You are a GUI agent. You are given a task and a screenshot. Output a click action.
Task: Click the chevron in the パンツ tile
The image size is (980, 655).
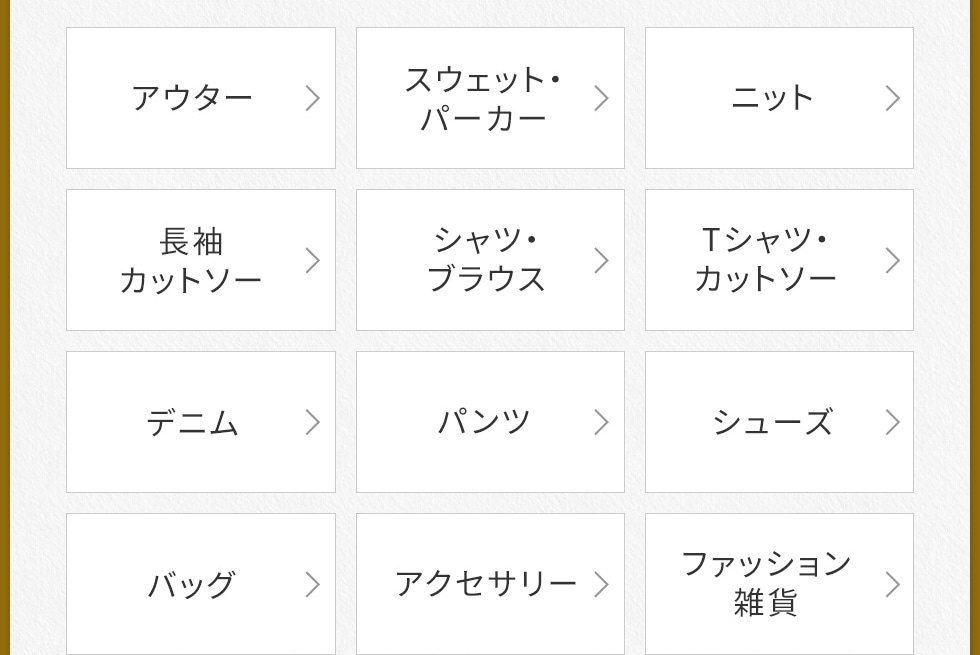(602, 422)
